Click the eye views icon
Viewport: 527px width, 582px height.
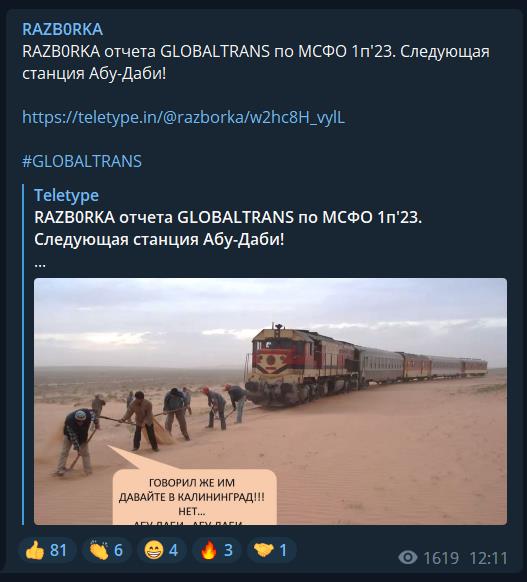point(407,558)
